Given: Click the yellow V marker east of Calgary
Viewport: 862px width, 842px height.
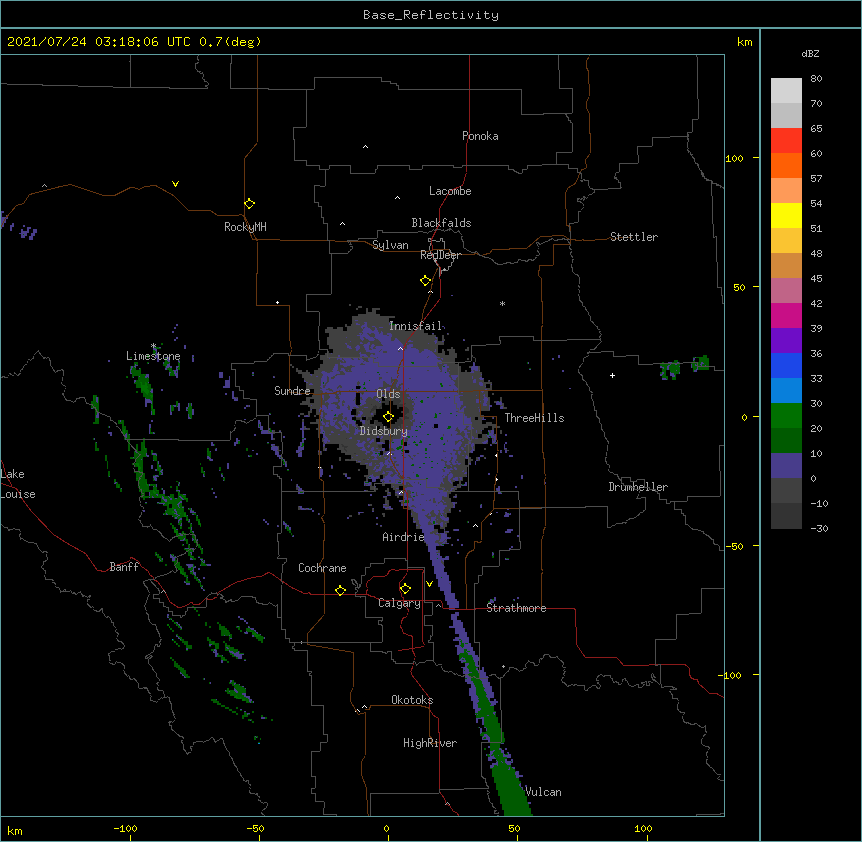Looking at the screenshot, I should (429, 584).
